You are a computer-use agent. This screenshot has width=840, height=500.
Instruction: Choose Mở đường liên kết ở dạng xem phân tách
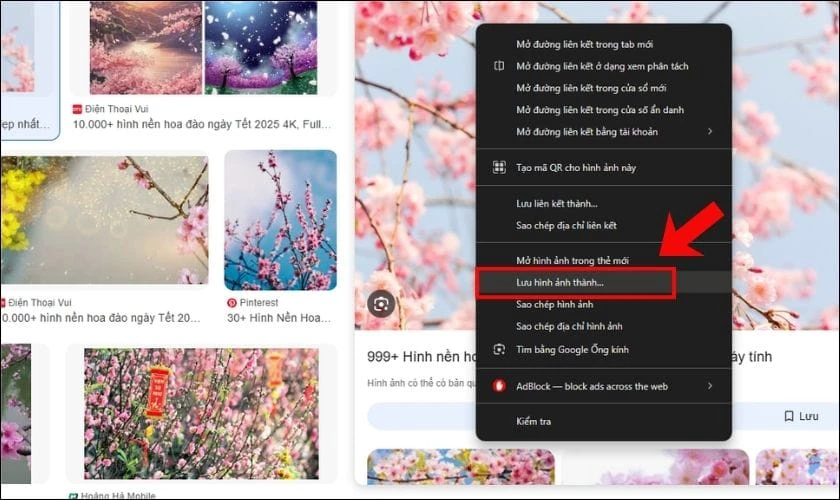(x=604, y=66)
